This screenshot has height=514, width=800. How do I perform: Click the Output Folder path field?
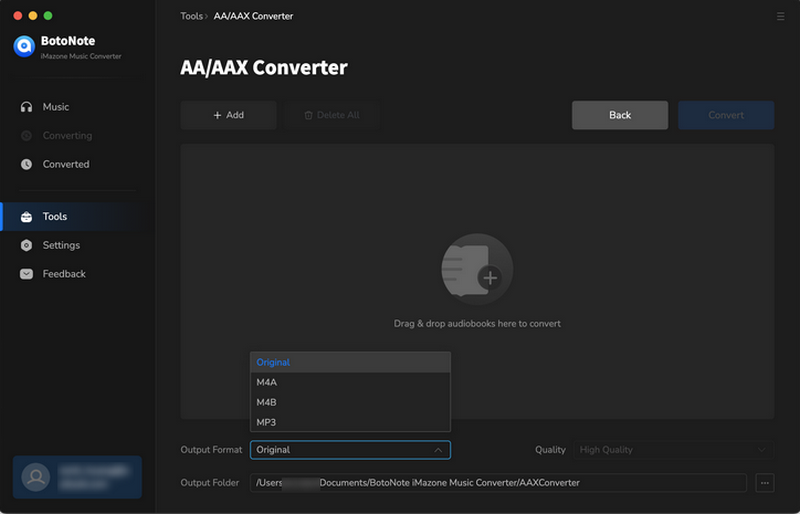pos(498,483)
